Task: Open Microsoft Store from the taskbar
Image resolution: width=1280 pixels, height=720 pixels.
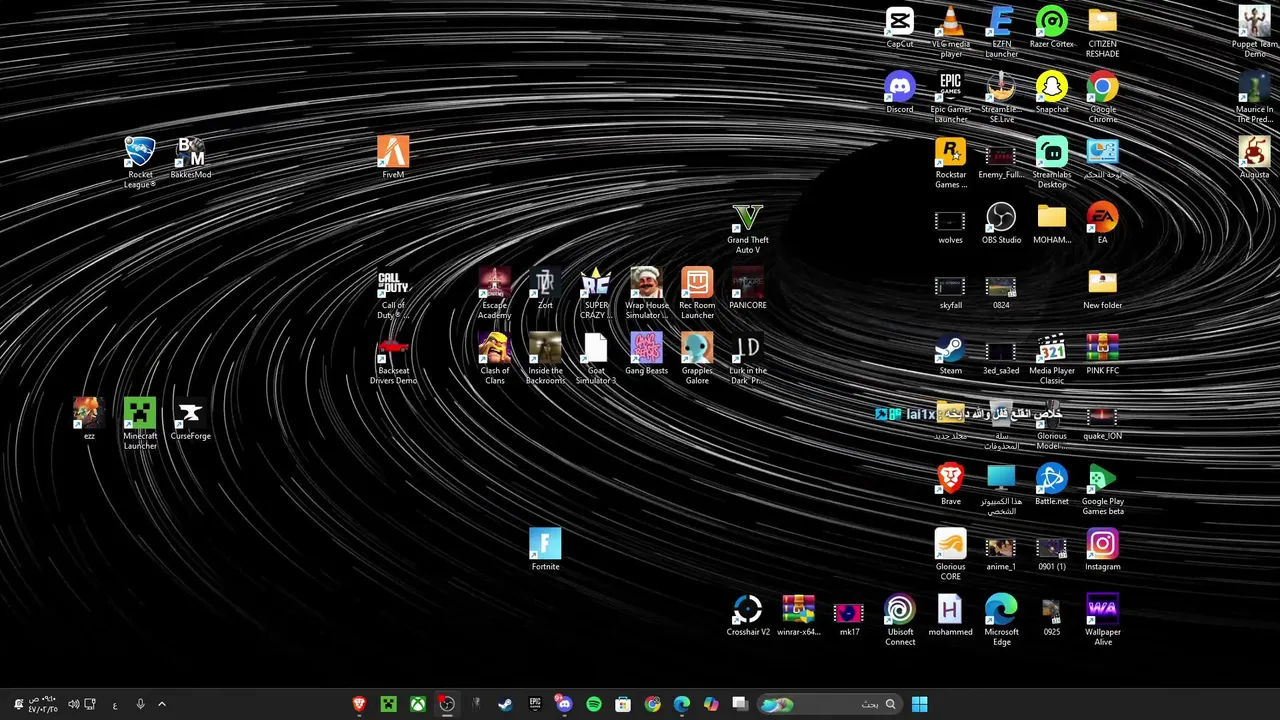Action: coord(623,704)
